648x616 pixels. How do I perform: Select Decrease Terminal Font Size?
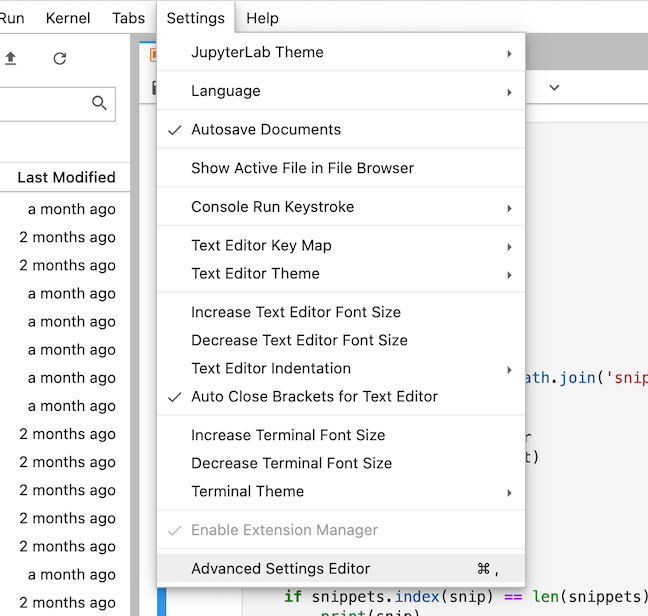[x=341, y=464]
